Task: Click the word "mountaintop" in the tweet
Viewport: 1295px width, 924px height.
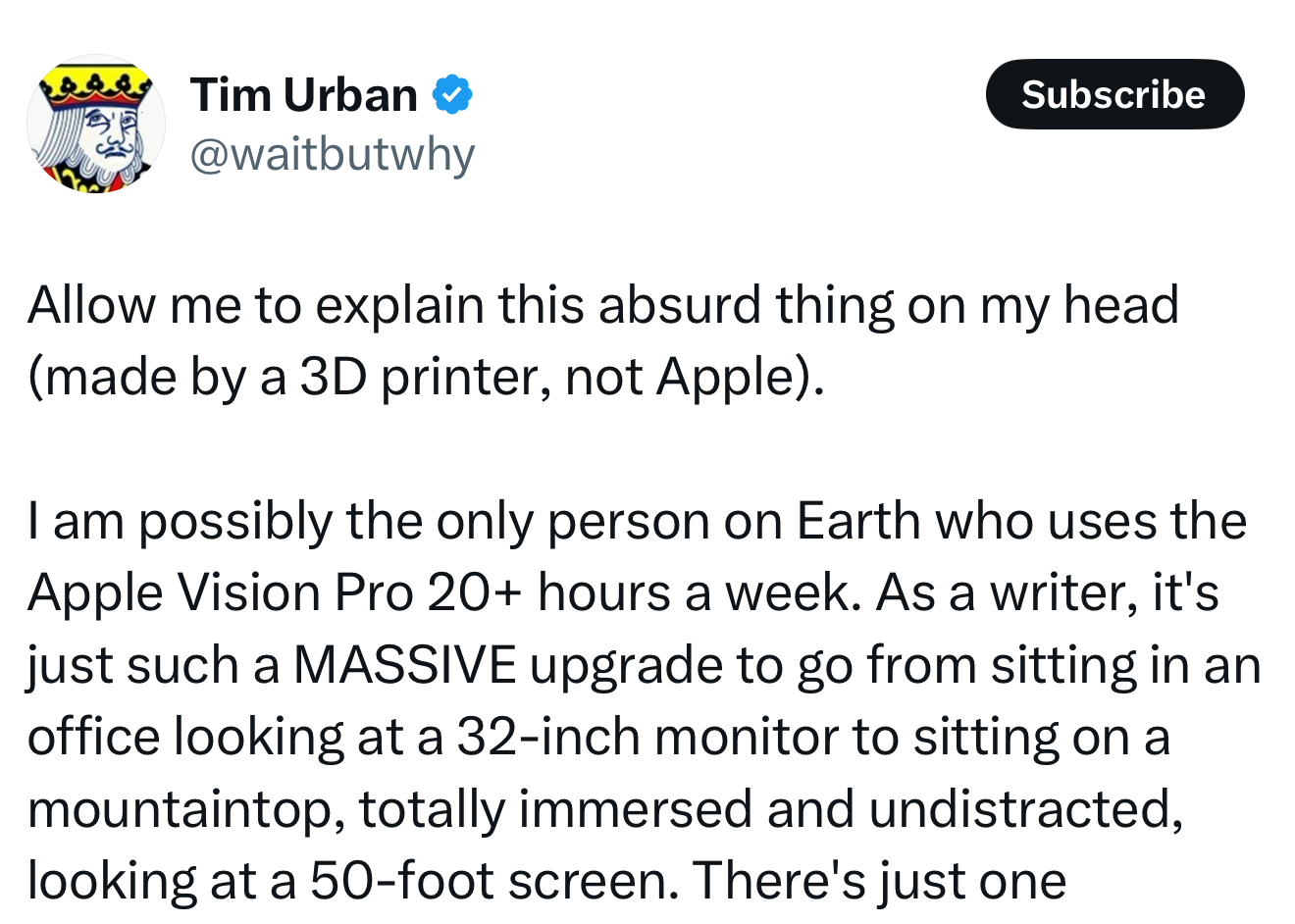Action: click(x=183, y=809)
